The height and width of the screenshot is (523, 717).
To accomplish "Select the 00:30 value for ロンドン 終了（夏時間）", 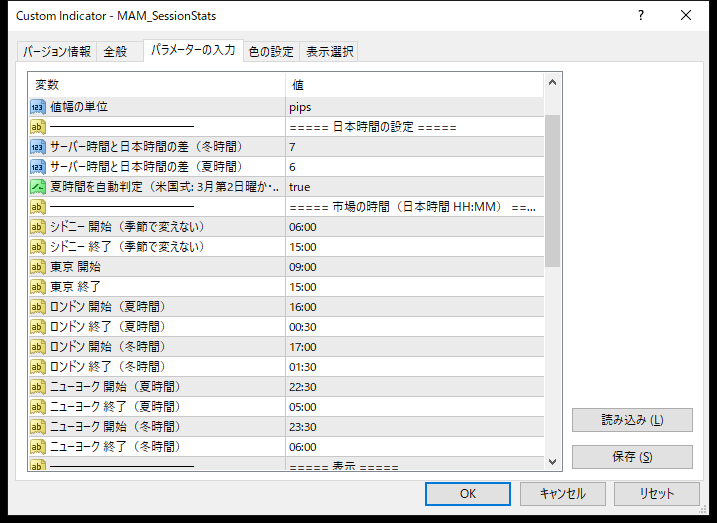I will [x=415, y=327].
